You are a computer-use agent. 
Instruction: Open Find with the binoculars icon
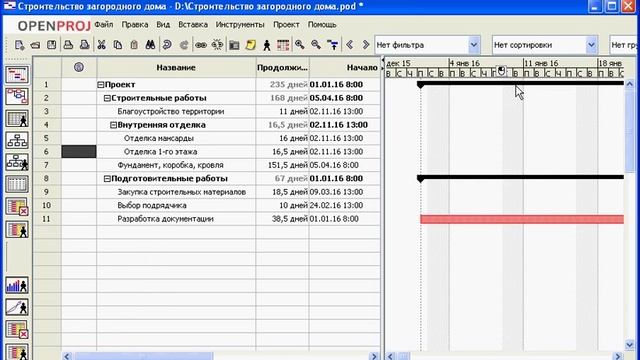[x=150, y=45]
